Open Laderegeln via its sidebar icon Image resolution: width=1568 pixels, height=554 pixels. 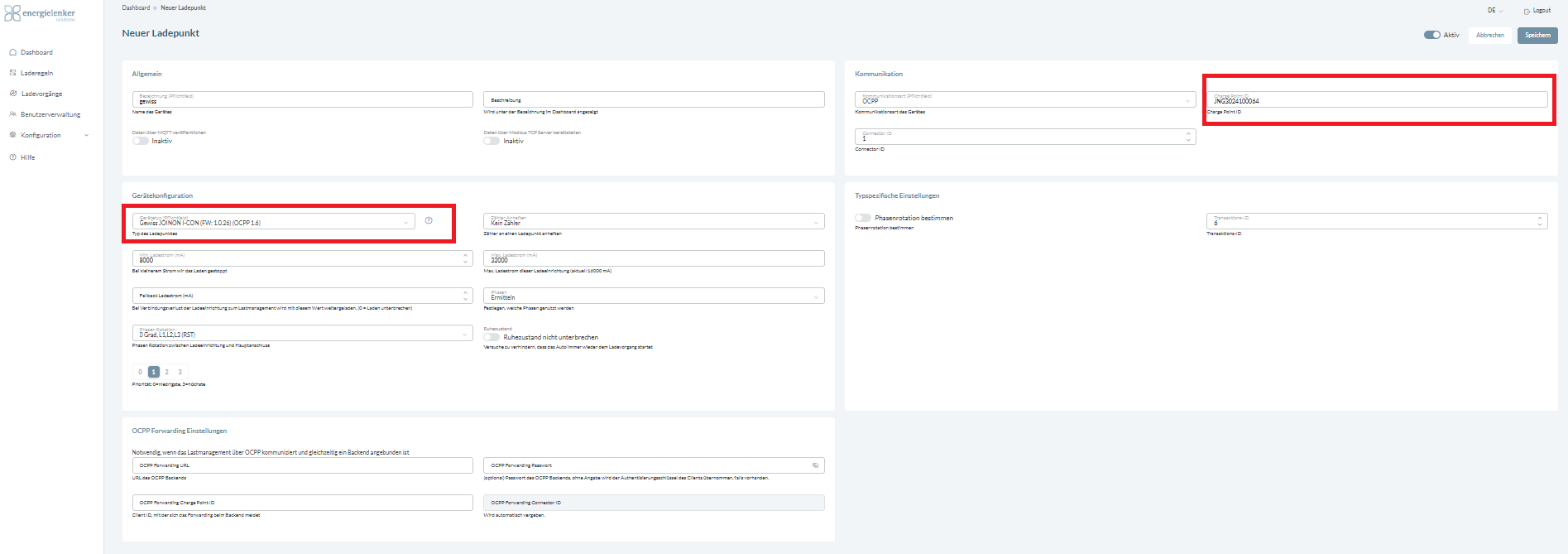pos(12,73)
